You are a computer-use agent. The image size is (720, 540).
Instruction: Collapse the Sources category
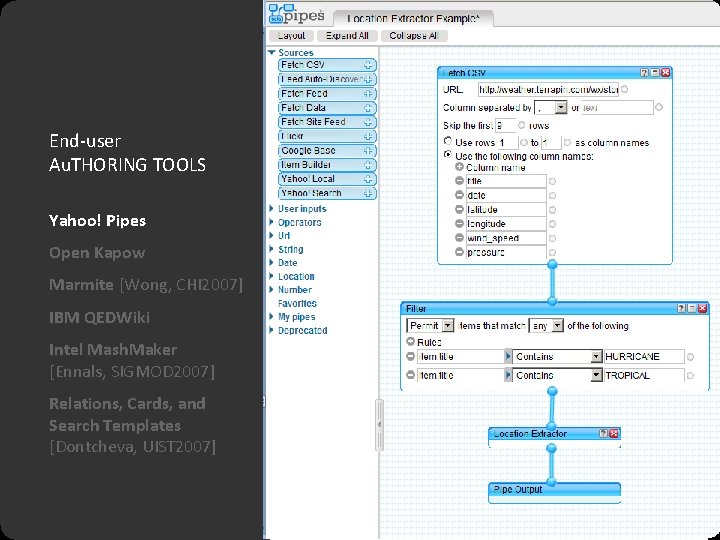point(272,52)
